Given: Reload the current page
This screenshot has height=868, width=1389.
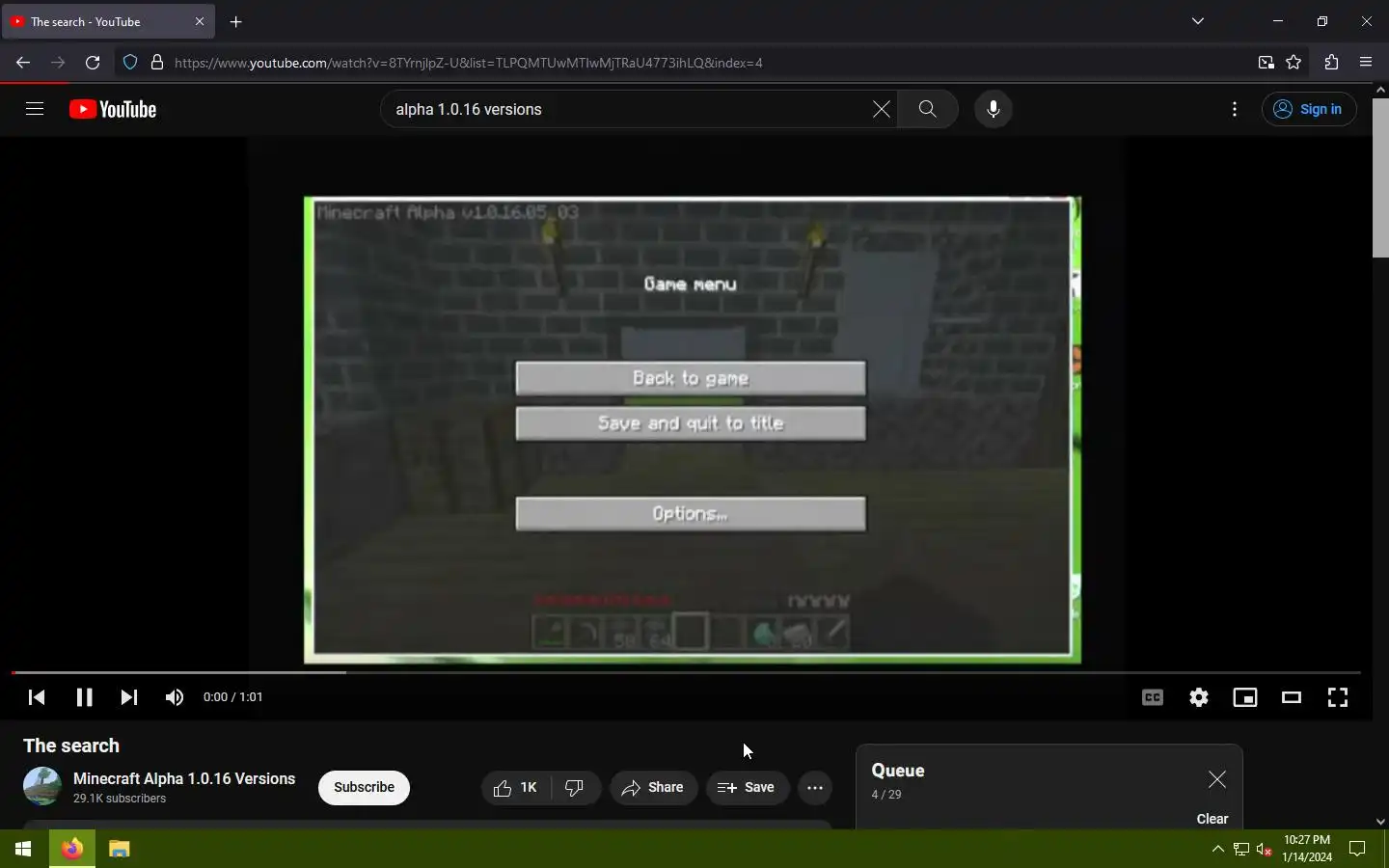Looking at the screenshot, I should tap(93, 63).
